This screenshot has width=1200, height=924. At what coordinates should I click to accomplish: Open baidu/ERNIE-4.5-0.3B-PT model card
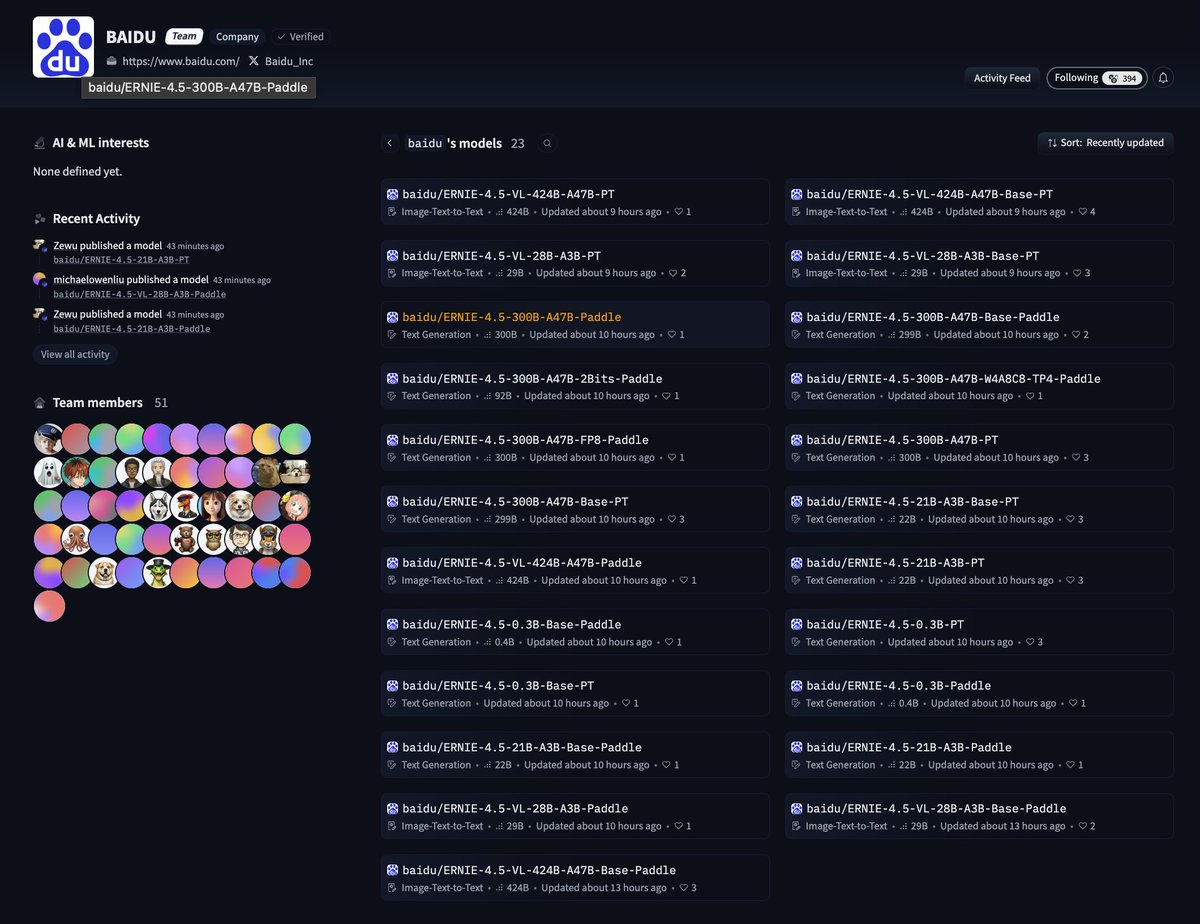[x=979, y=632]
